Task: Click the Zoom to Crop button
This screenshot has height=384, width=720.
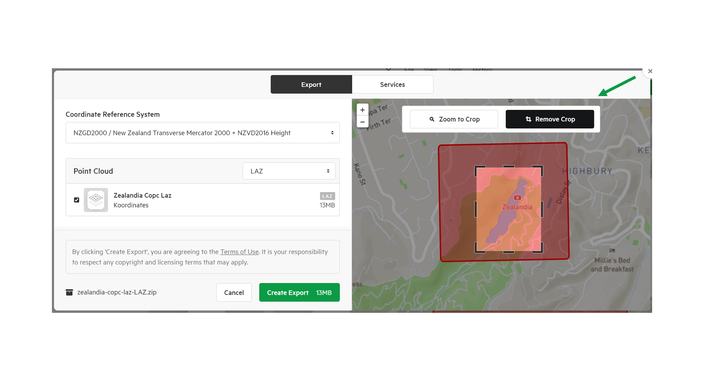Action: pos(454,119)
